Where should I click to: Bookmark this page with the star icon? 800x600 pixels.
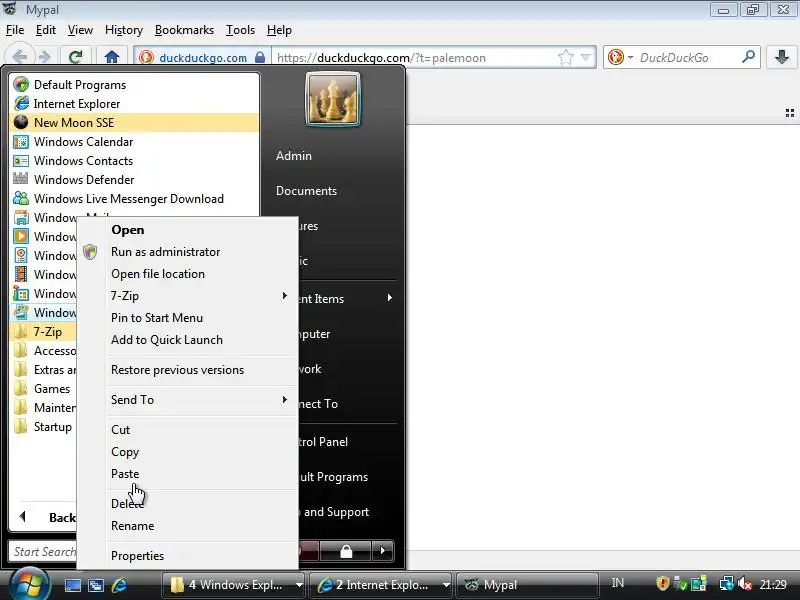(565, 57)
